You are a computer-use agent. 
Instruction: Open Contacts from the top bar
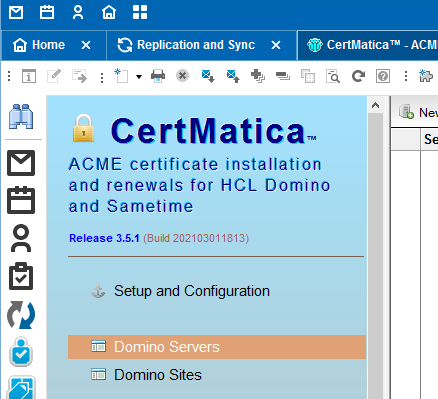point(78,13)
